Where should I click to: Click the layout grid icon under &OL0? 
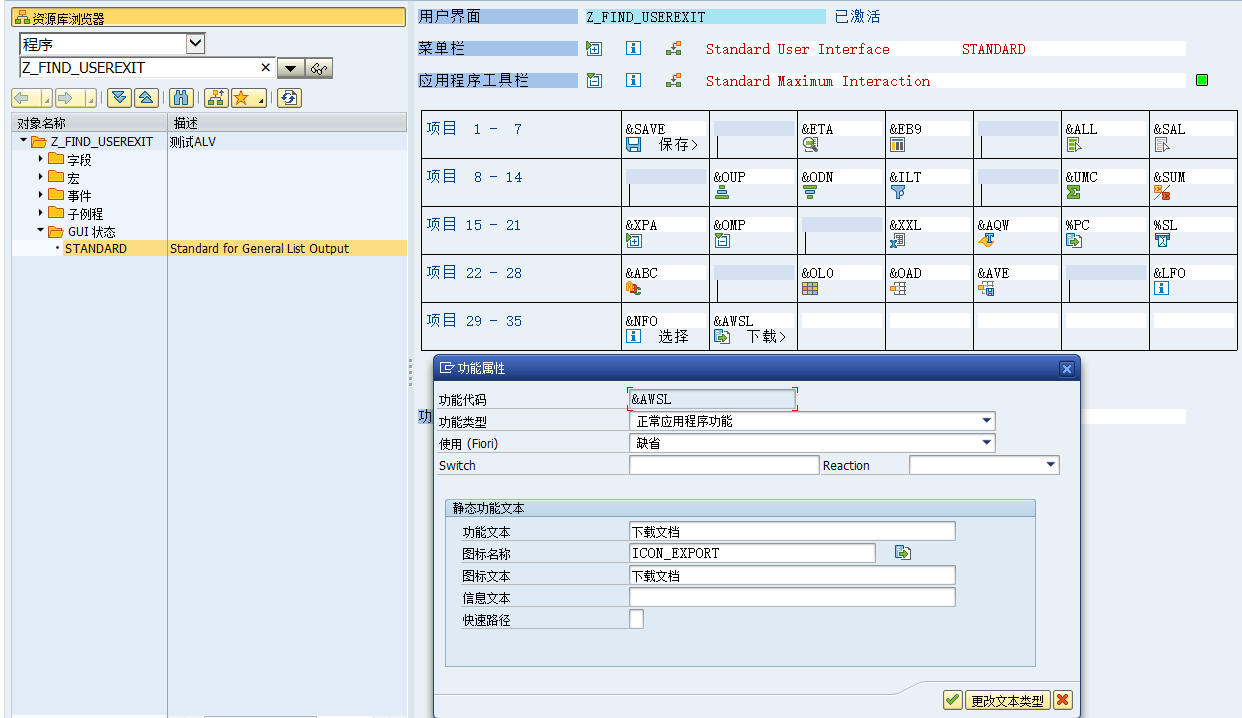(x=810, y=289)
